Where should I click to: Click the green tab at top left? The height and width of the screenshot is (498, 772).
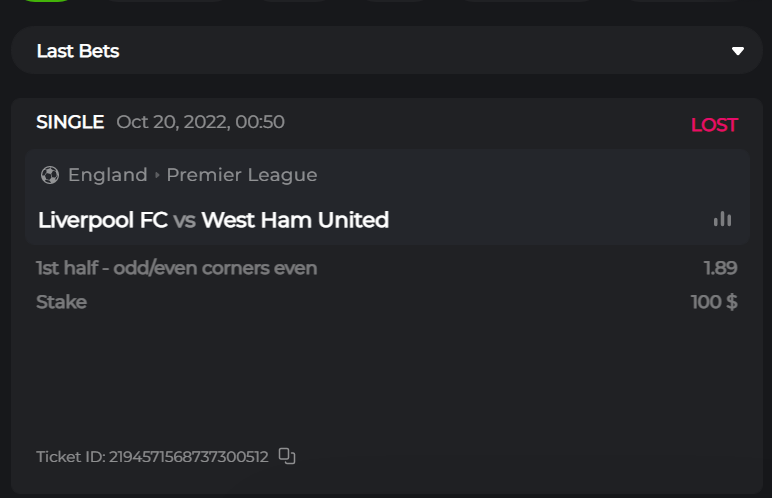(x=45, y=1)
